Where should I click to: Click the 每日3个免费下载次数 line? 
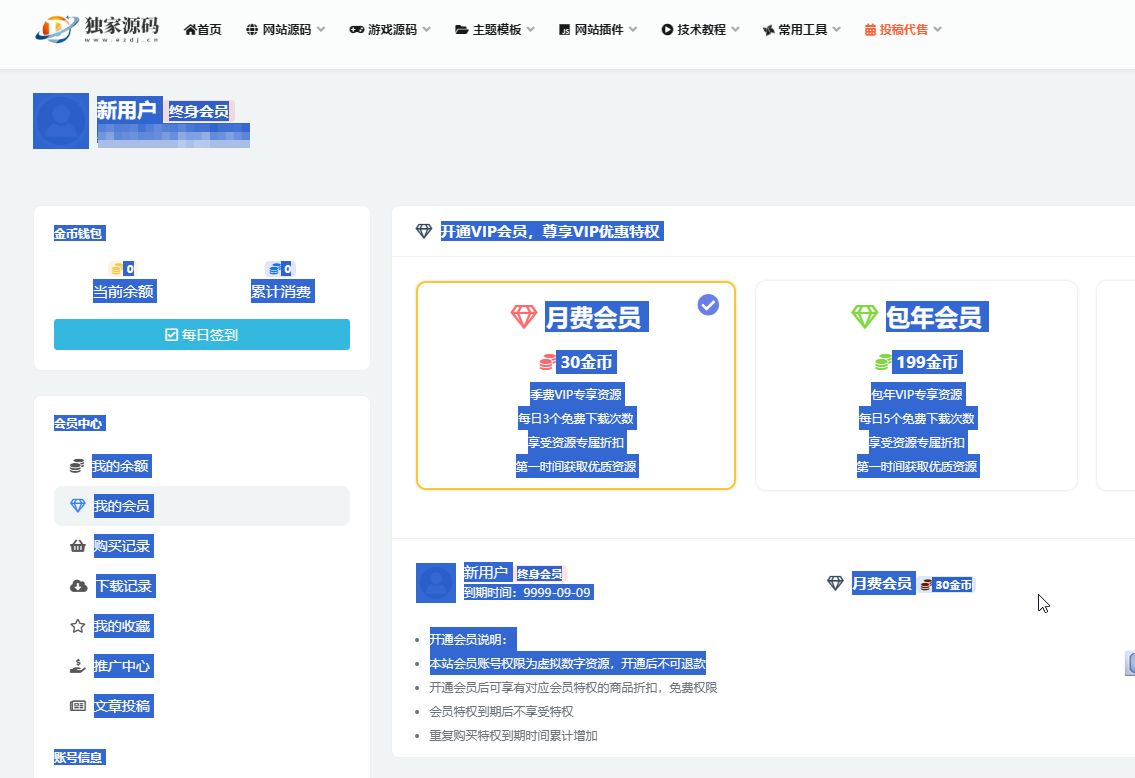click(x=576, y=418)
